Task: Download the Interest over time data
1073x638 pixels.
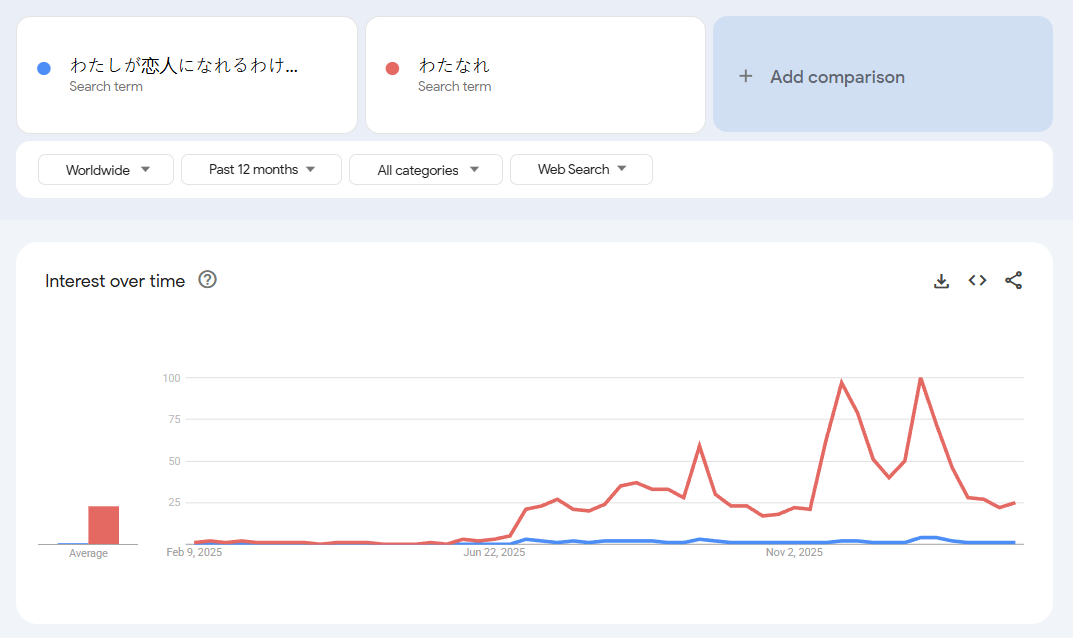Action: pos(942,281)
